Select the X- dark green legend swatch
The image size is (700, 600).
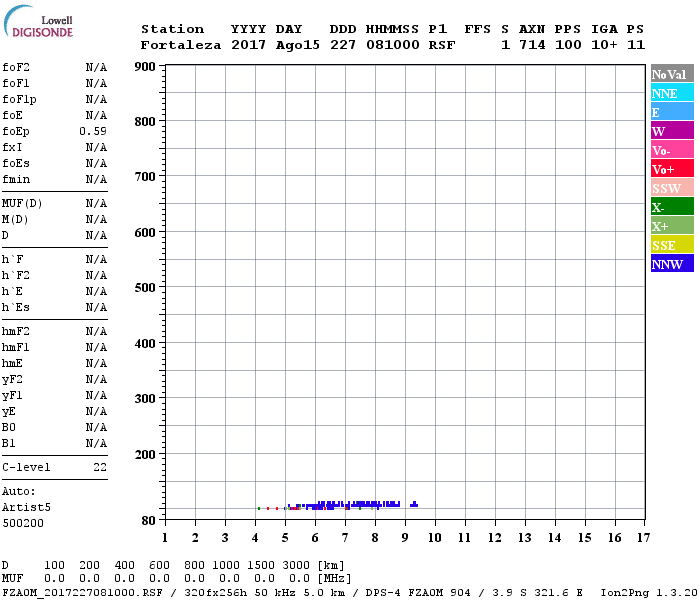(x=672, y=206)
